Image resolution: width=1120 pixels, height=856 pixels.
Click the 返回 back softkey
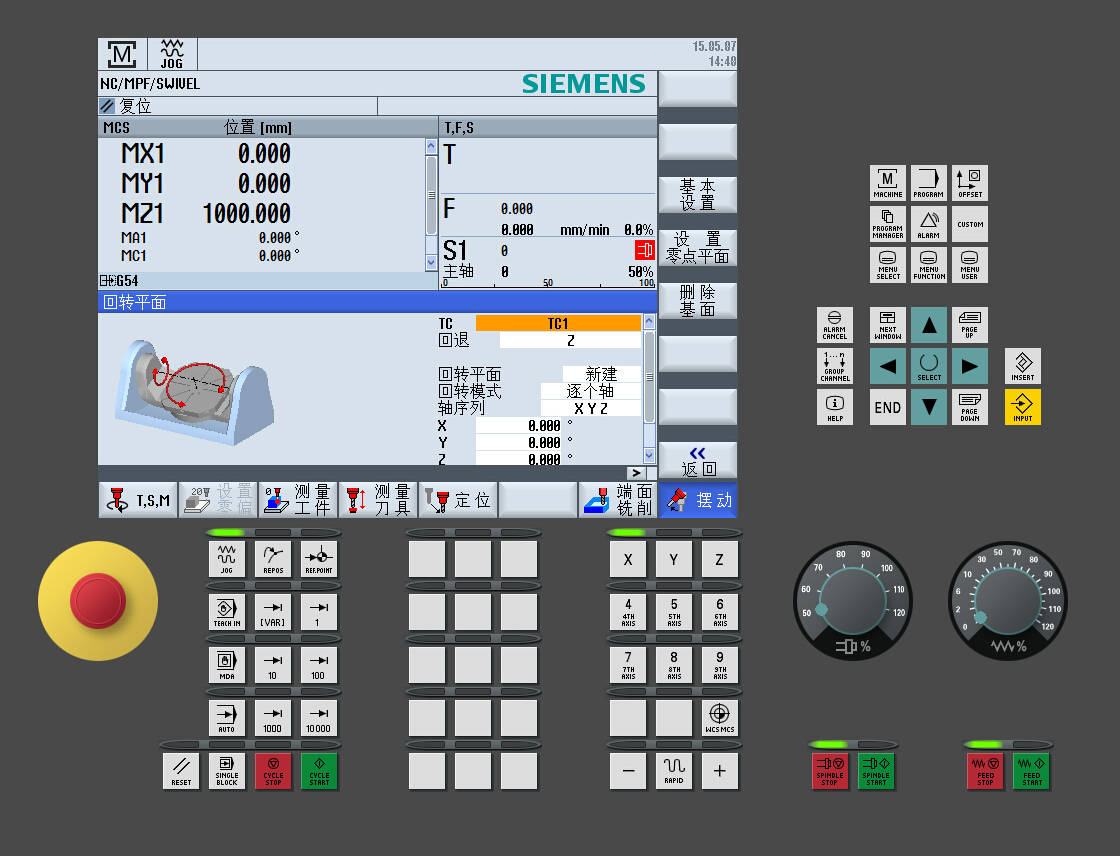click(x=697, y=460)
